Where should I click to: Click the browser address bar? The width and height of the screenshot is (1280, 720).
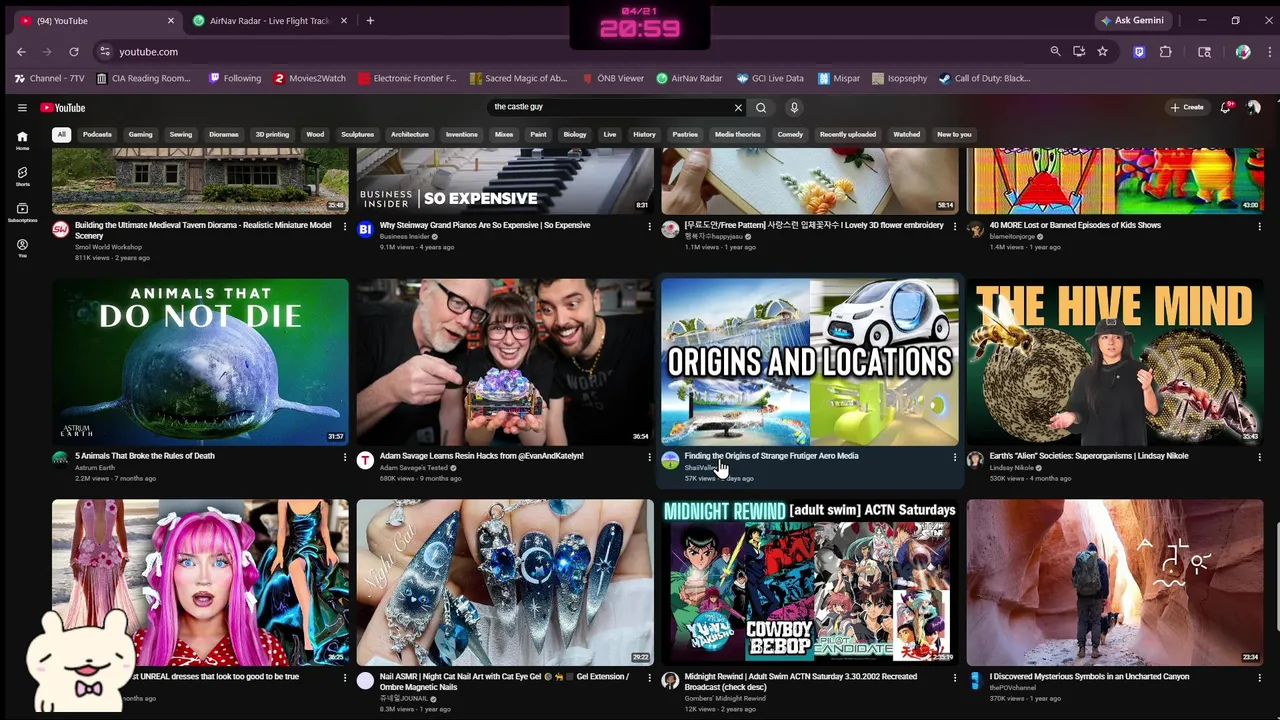point(580,52)
